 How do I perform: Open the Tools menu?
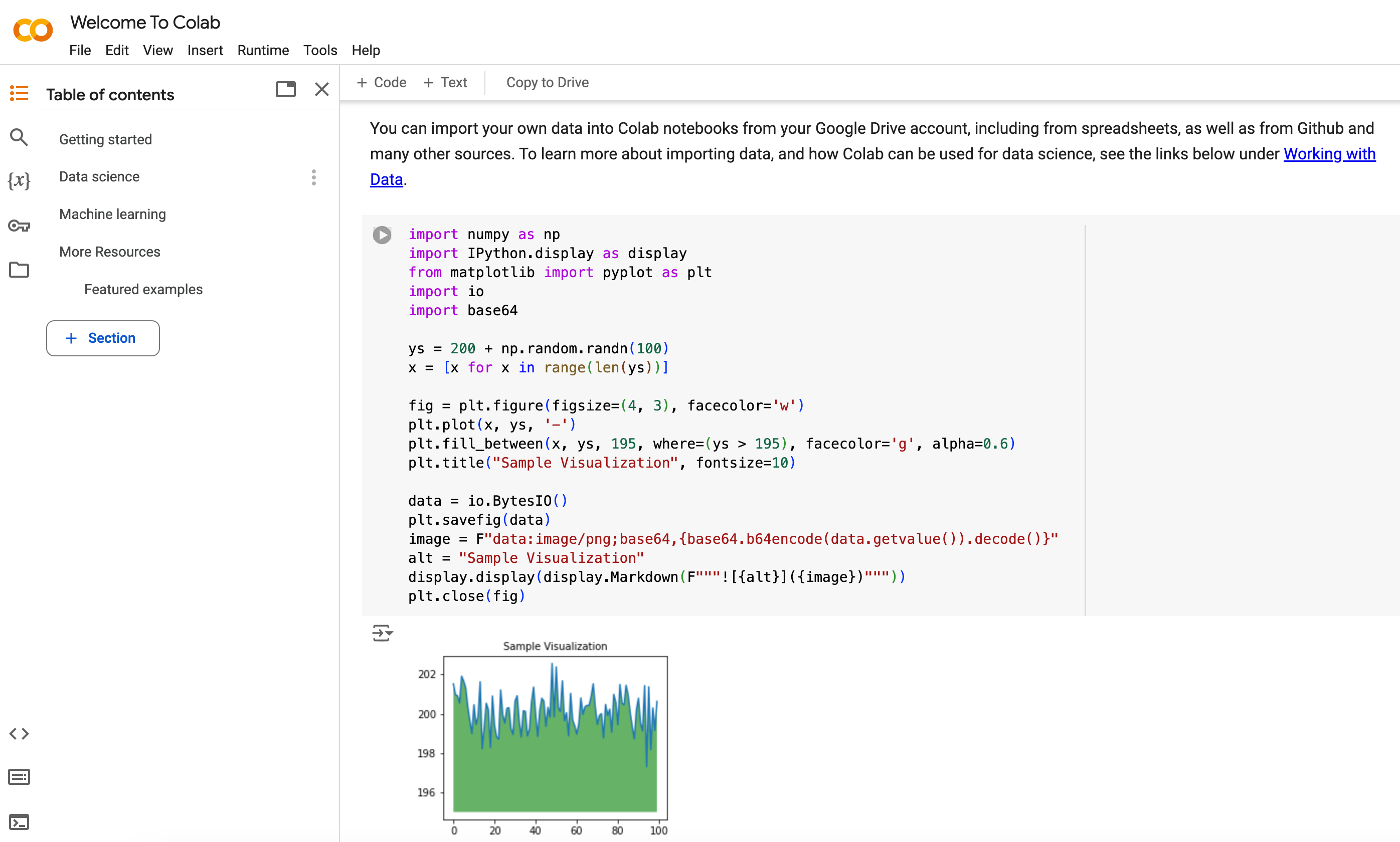[320, 51]
